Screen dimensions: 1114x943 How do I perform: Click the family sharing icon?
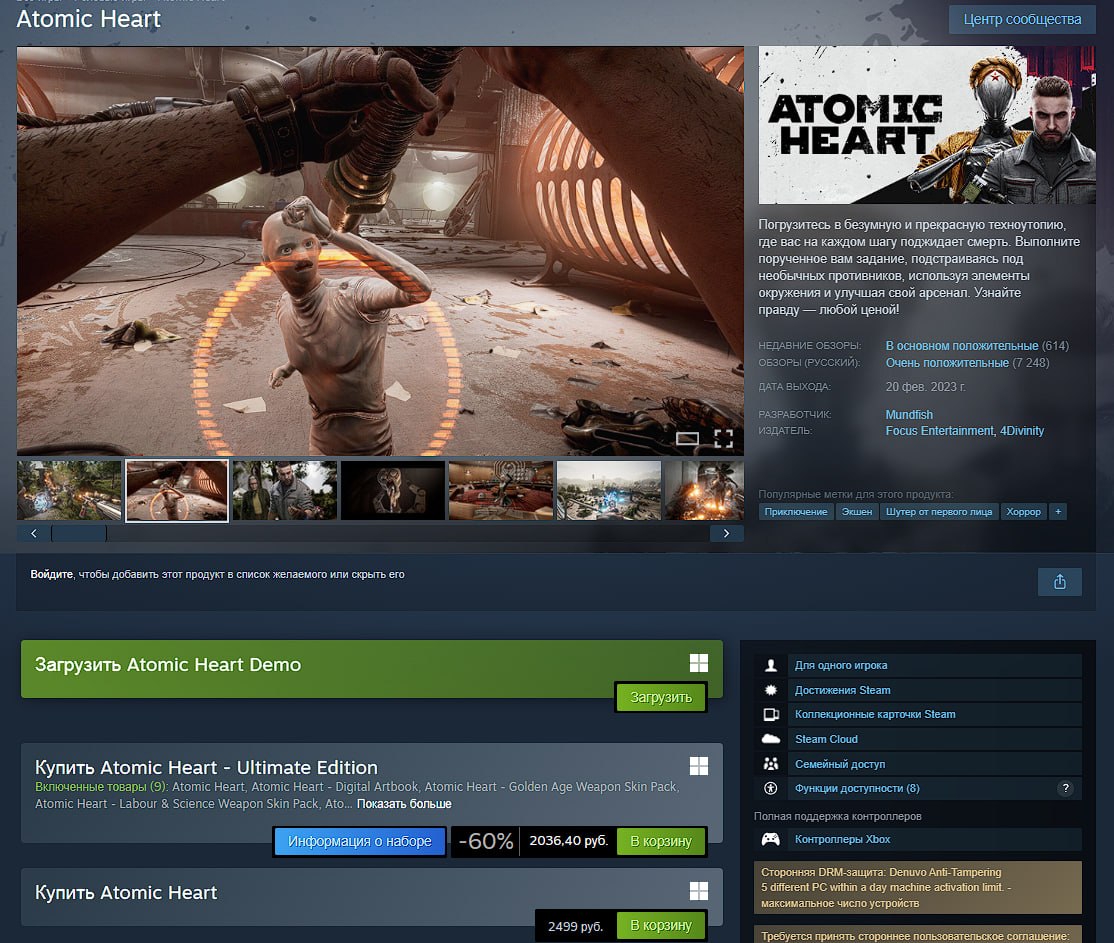coord(771,764)
